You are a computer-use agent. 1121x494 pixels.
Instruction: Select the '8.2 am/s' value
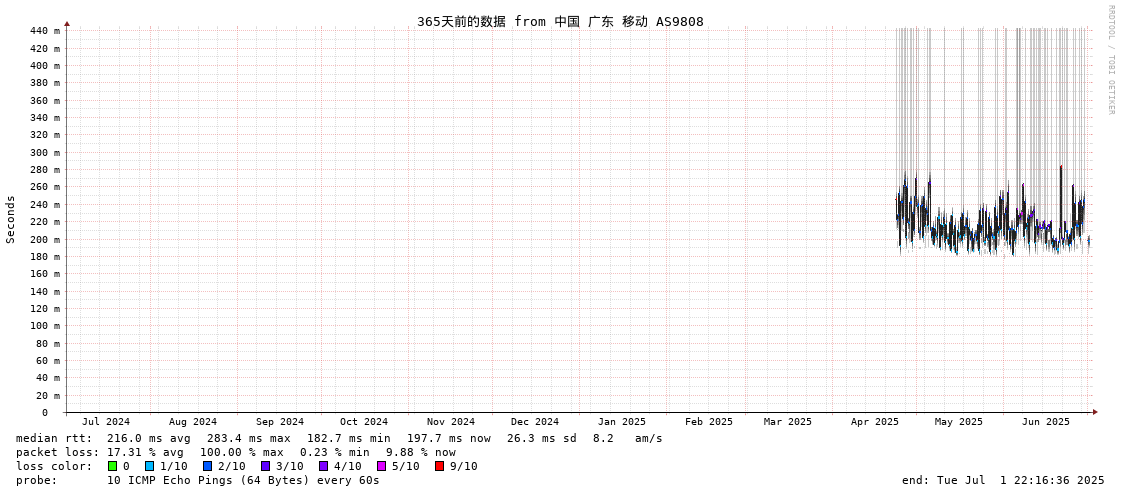pyautogui.click(x=628, y=438)
